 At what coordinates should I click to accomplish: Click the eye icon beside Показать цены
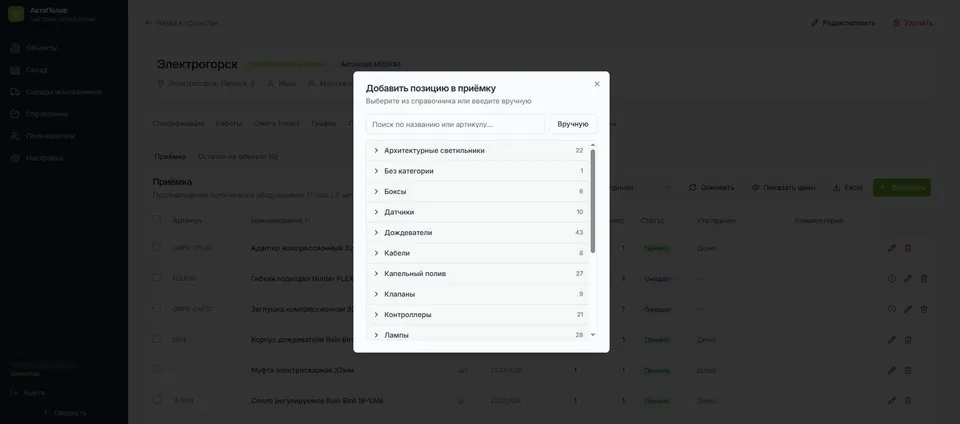pos(756,188)
